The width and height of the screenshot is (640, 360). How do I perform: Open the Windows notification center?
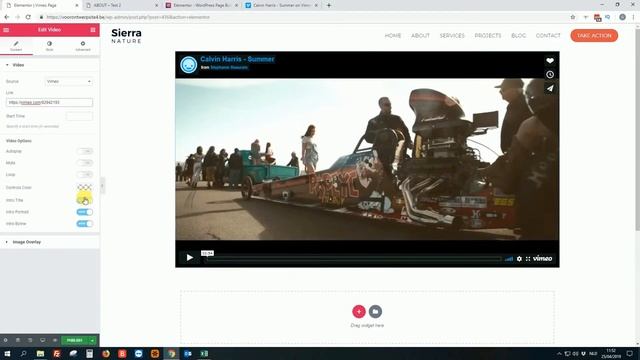[x=630, y=353]
